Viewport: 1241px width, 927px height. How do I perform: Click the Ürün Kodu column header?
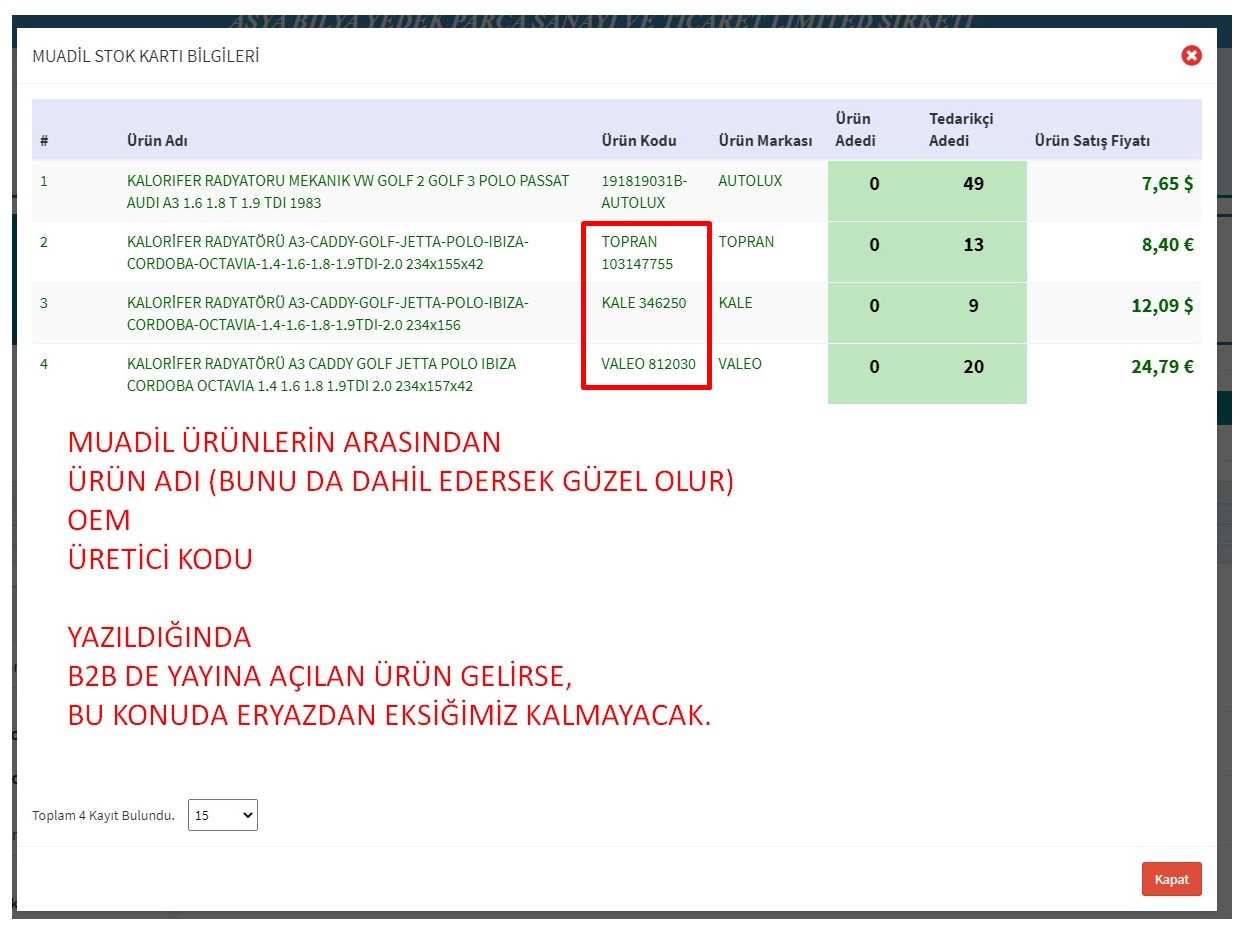coord(638,141)
